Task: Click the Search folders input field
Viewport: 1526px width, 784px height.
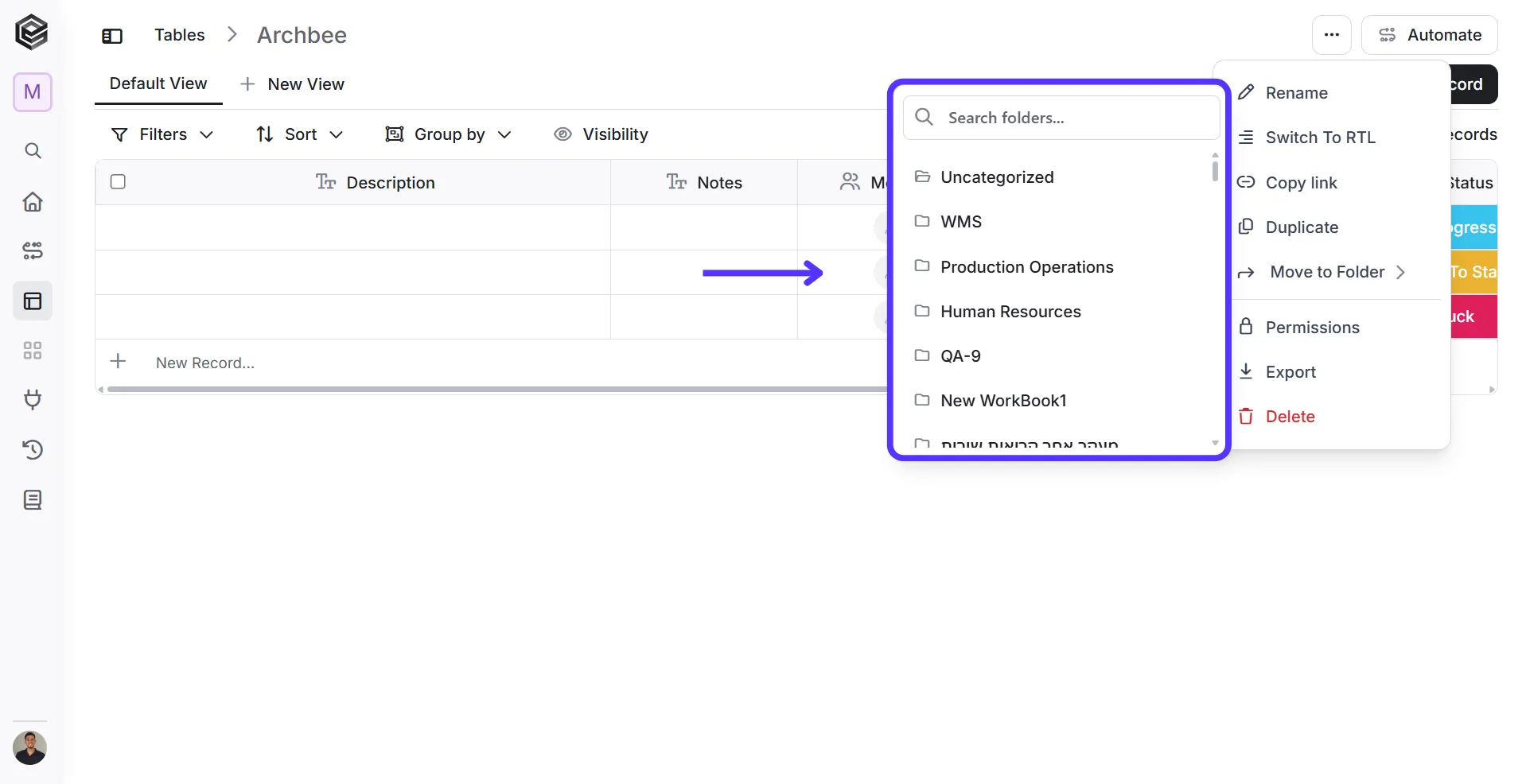Action: tap(1061, 118)
